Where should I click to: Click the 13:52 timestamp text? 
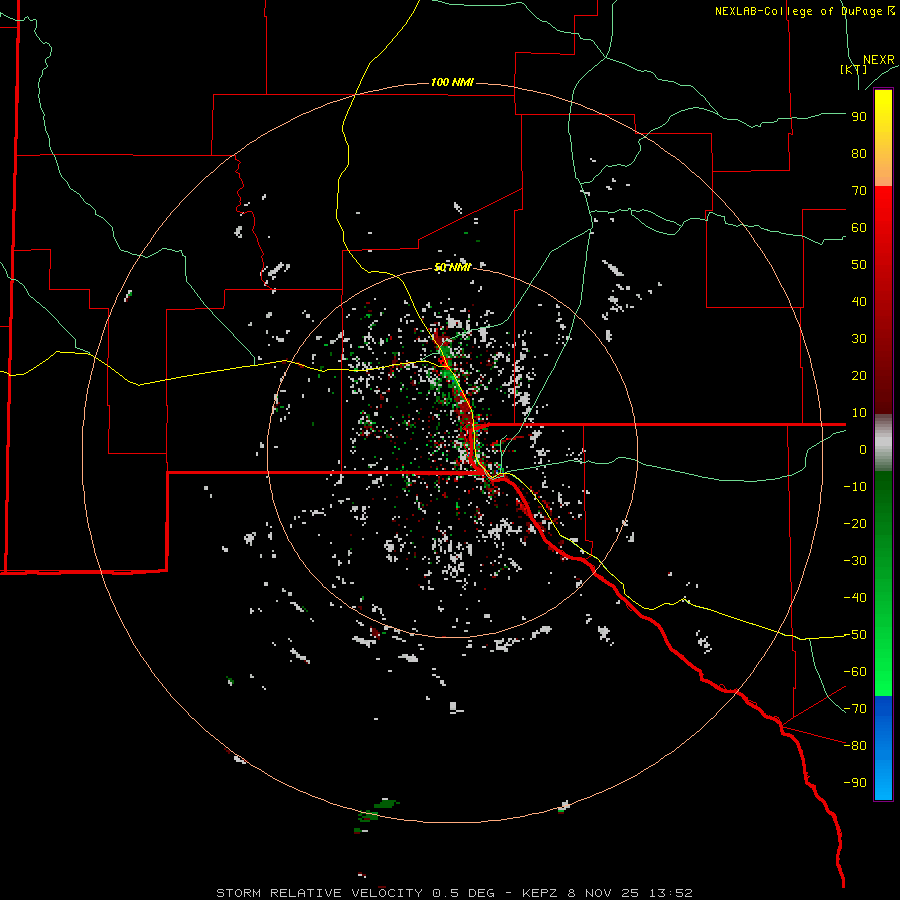[670, 893]
